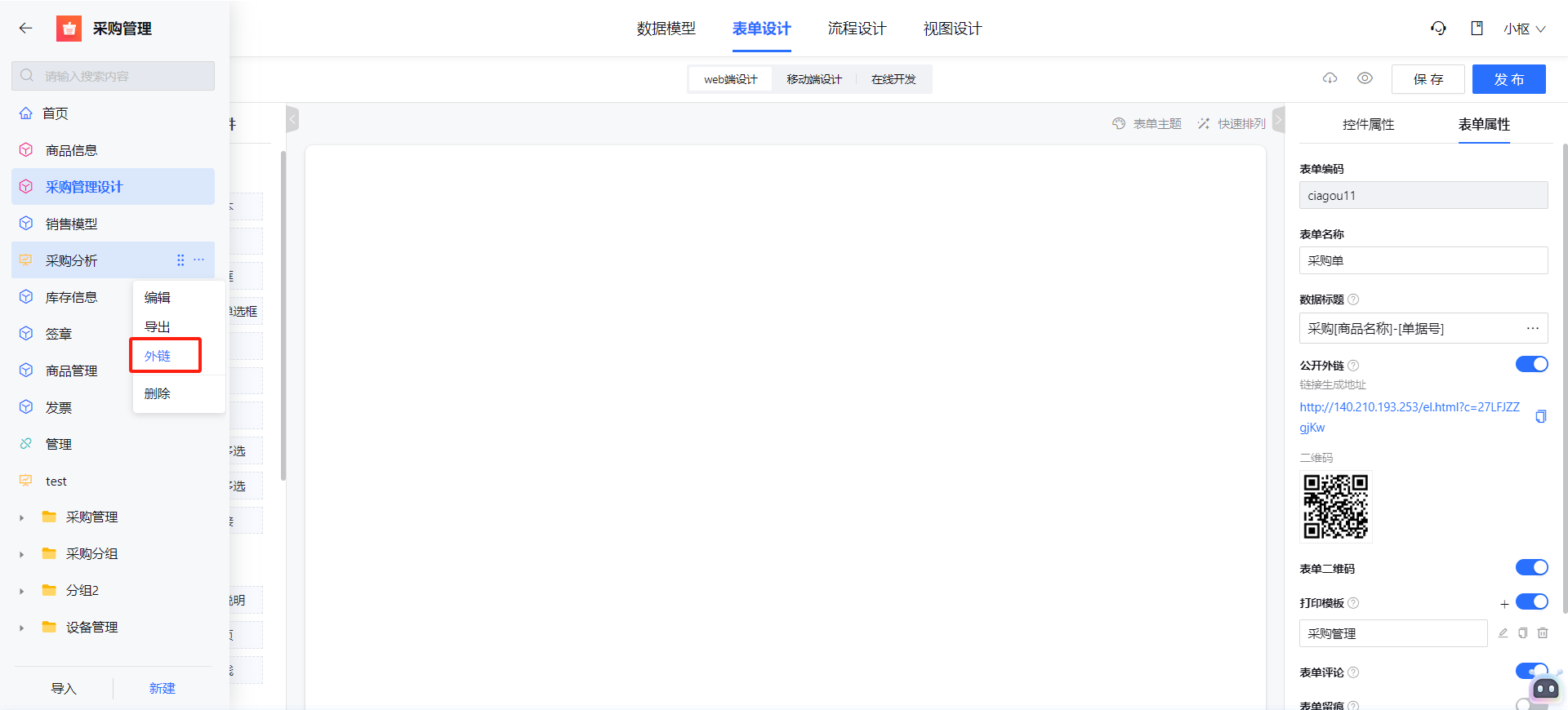Open test item in the sidebar

[x=113, y=481]
